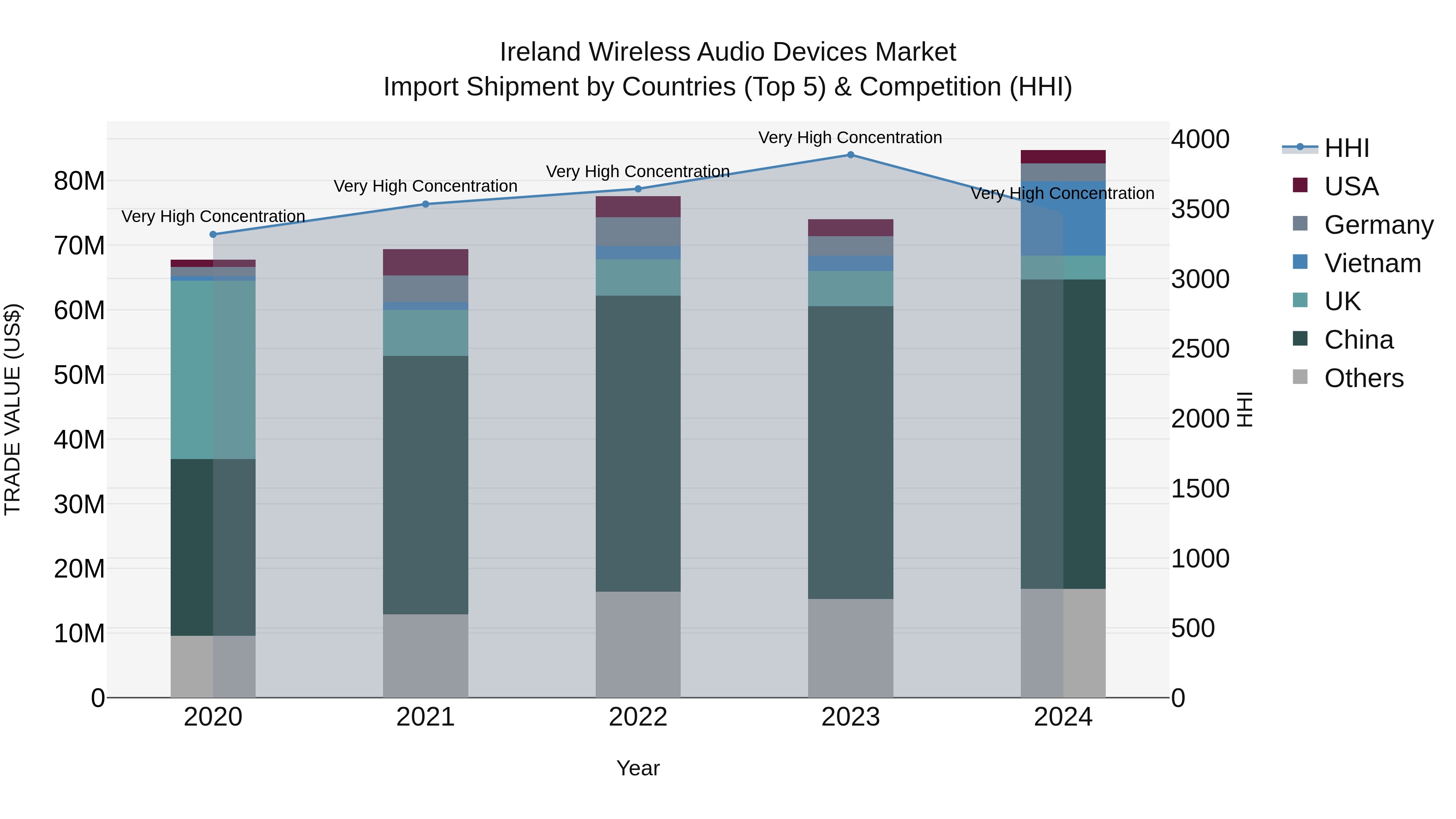Click the rotated 'HHI' right axis title
The width and height of the screenshot is (1456, 819).
coord(1245,409)
